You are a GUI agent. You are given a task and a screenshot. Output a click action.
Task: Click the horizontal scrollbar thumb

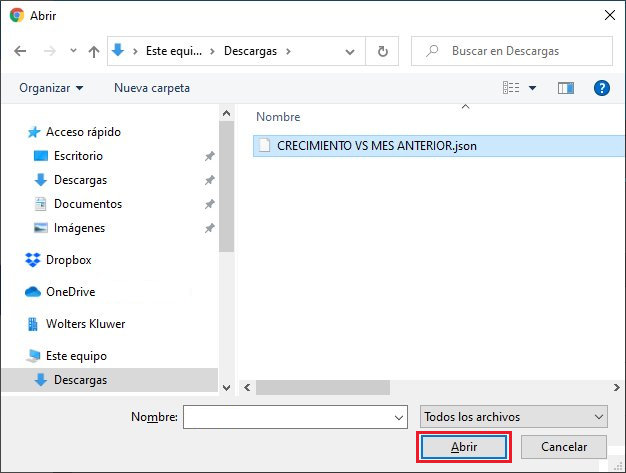pos(323,388)
